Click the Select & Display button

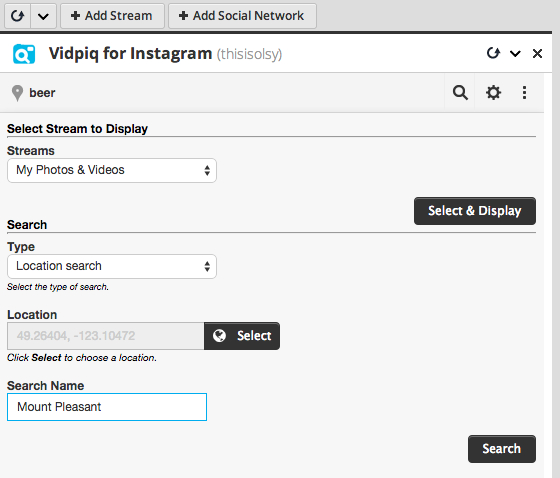[x=475, y=211]
